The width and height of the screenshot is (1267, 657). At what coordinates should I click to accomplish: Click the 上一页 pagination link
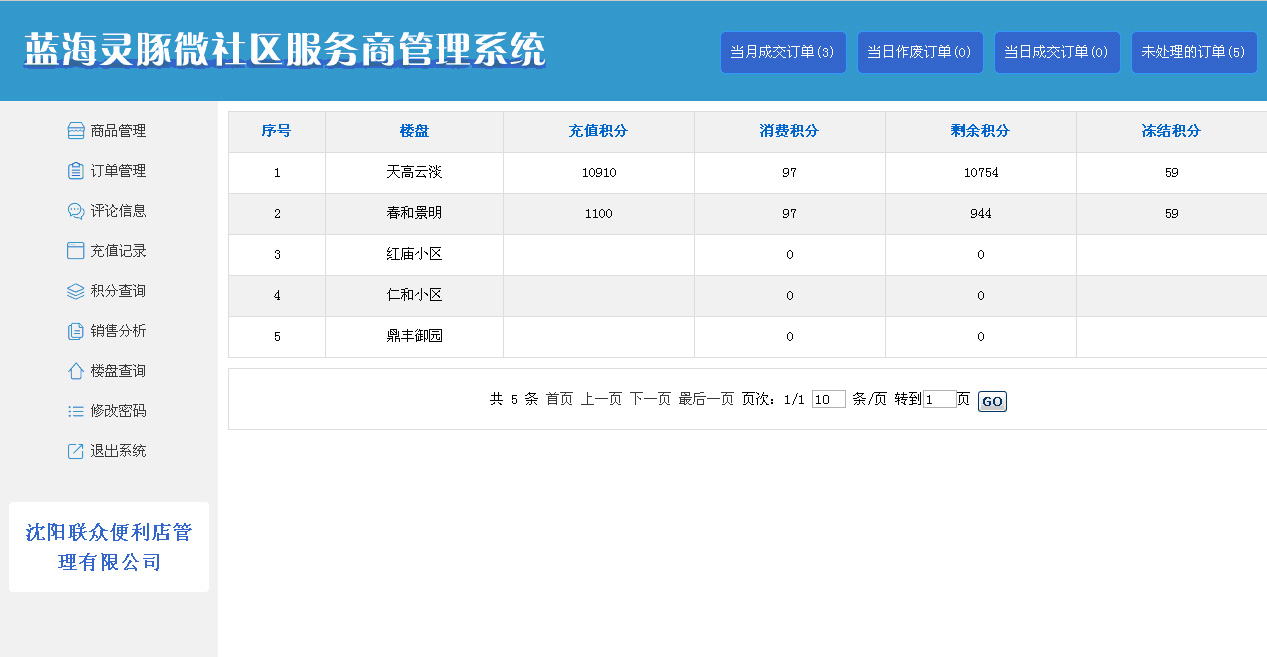click(x=601, y=399)
